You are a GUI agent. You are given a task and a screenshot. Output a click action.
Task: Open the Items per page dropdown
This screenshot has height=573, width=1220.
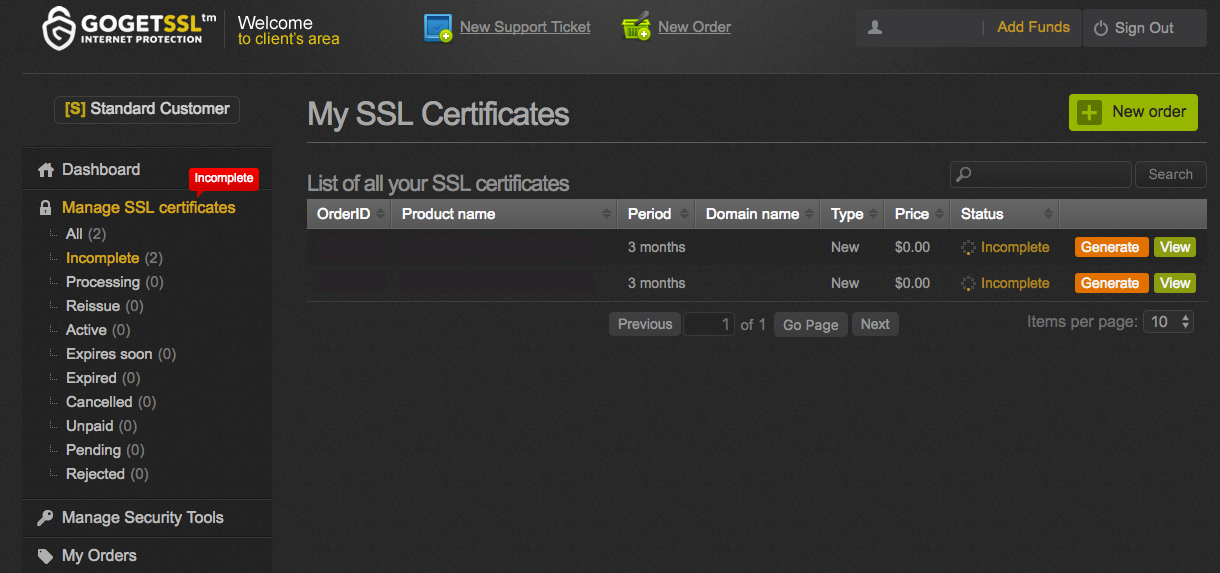pyautogui.click(x=1169, y=322)
